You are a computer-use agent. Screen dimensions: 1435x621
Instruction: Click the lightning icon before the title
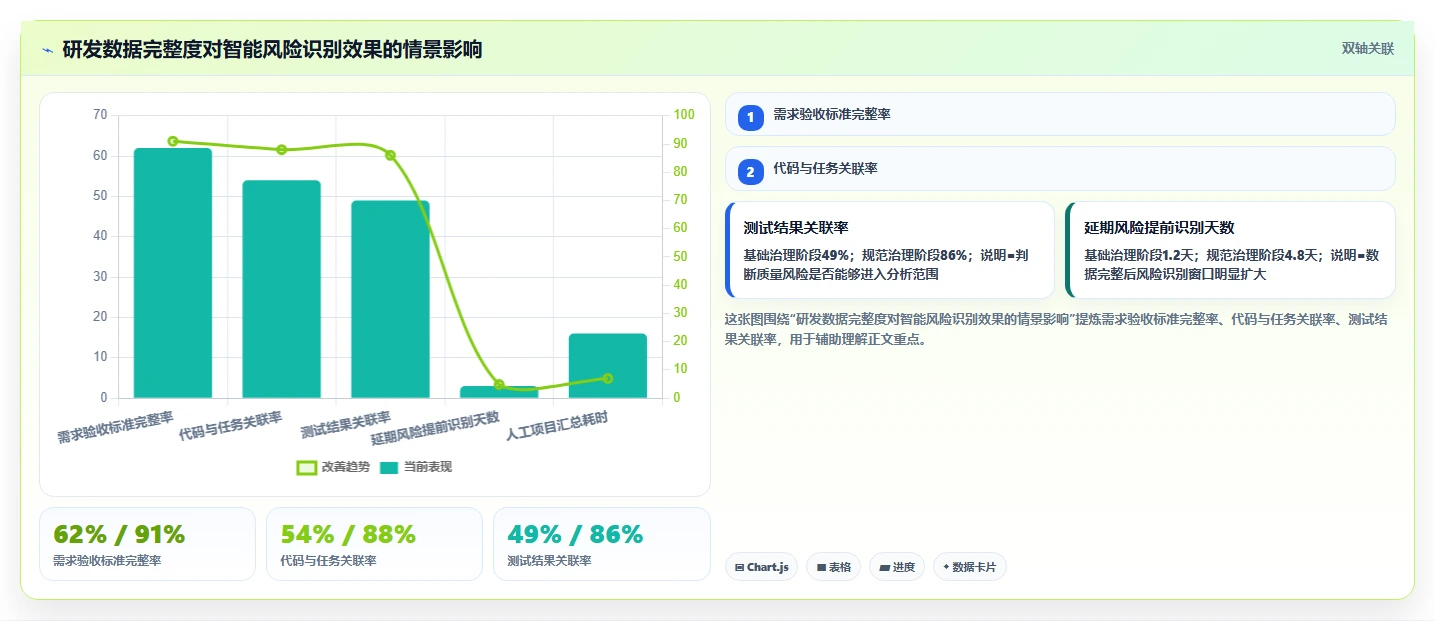coord(47,50)
